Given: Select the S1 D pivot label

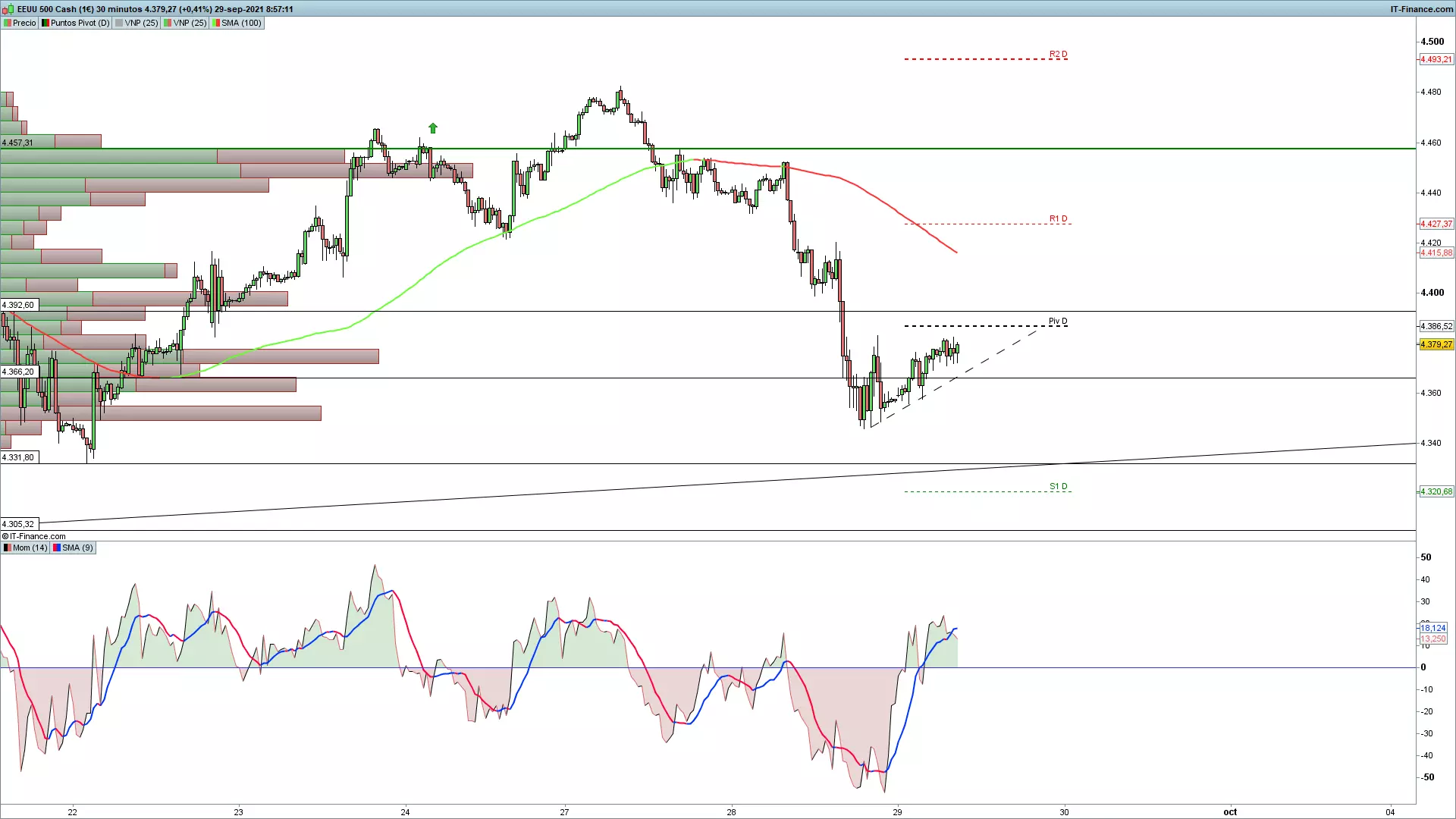Looking at the screenshot, I should pyautogui.click(x=1059, y=487).
